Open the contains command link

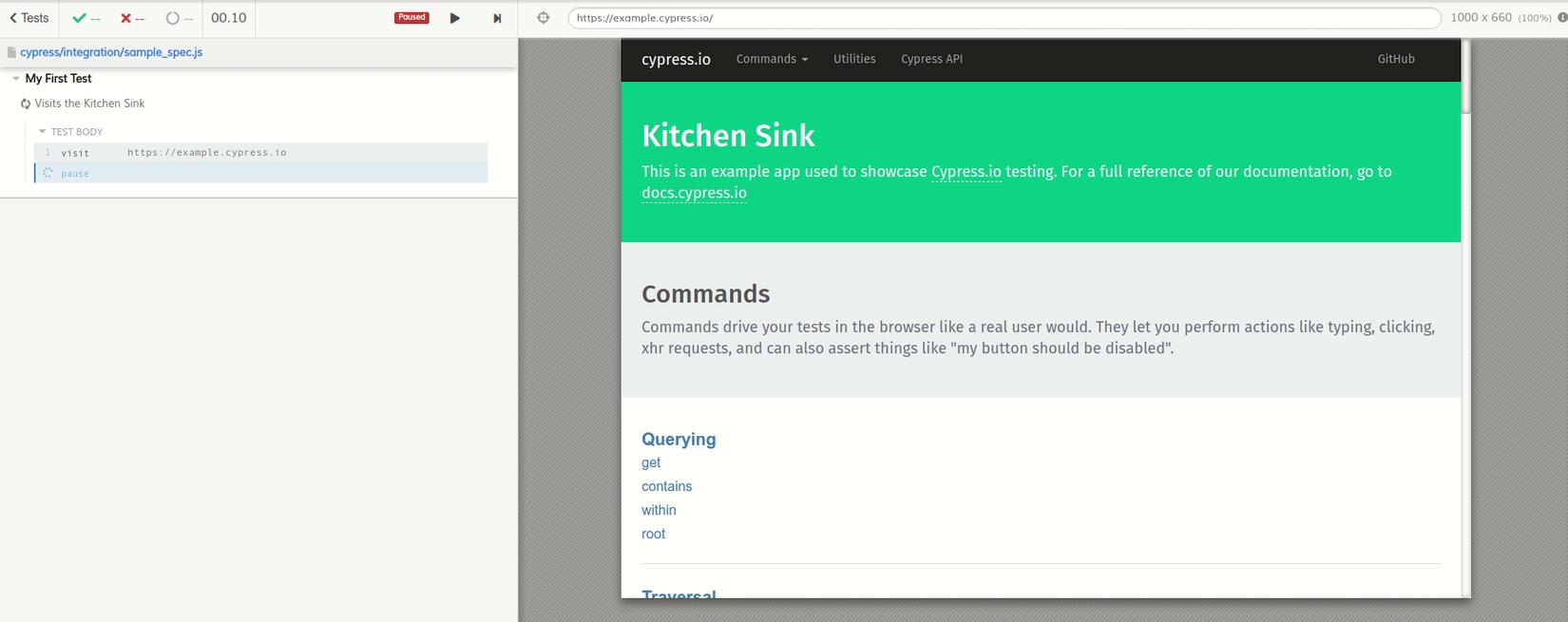(x=666, y=486)
